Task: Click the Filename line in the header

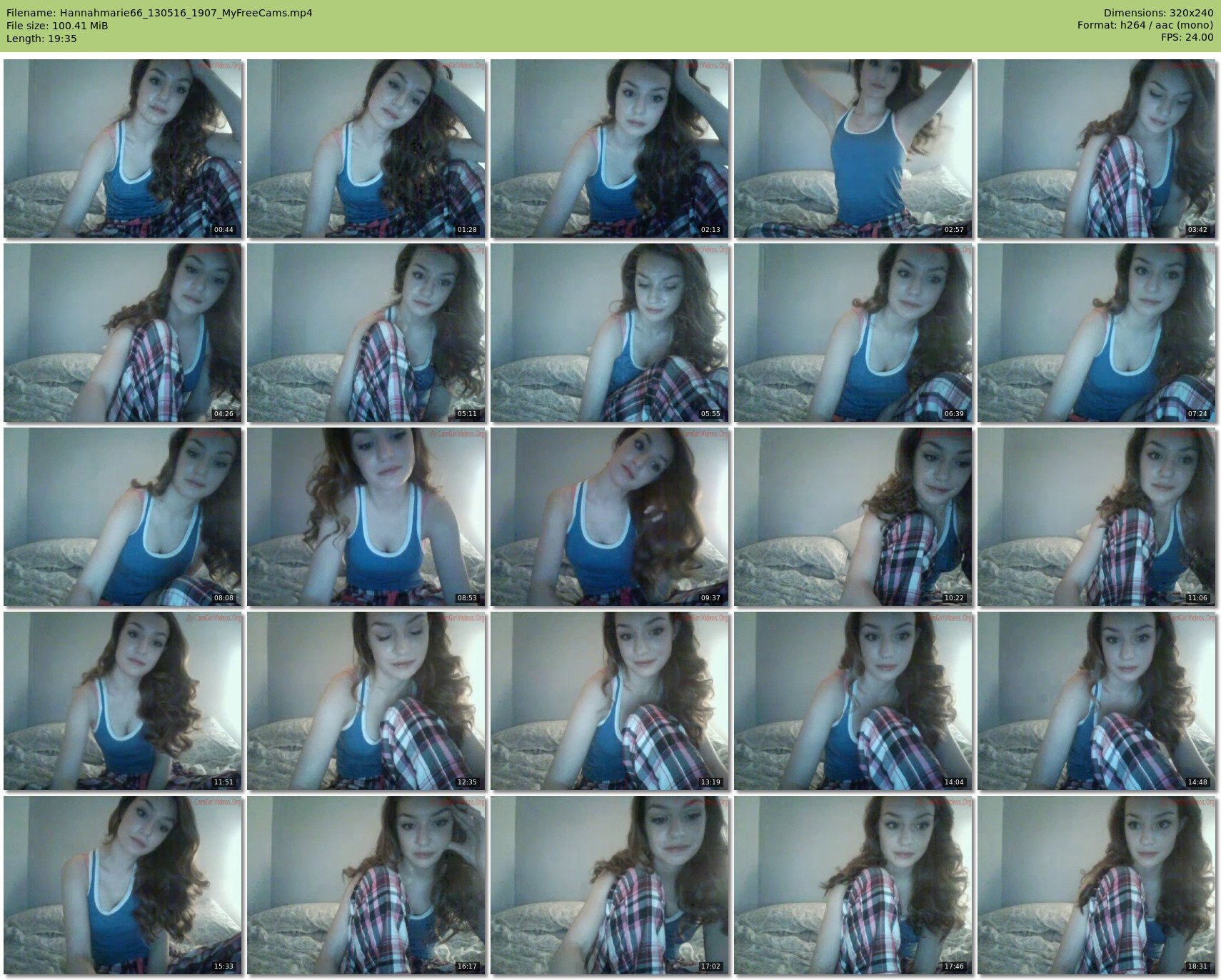Action: [159, 13]
